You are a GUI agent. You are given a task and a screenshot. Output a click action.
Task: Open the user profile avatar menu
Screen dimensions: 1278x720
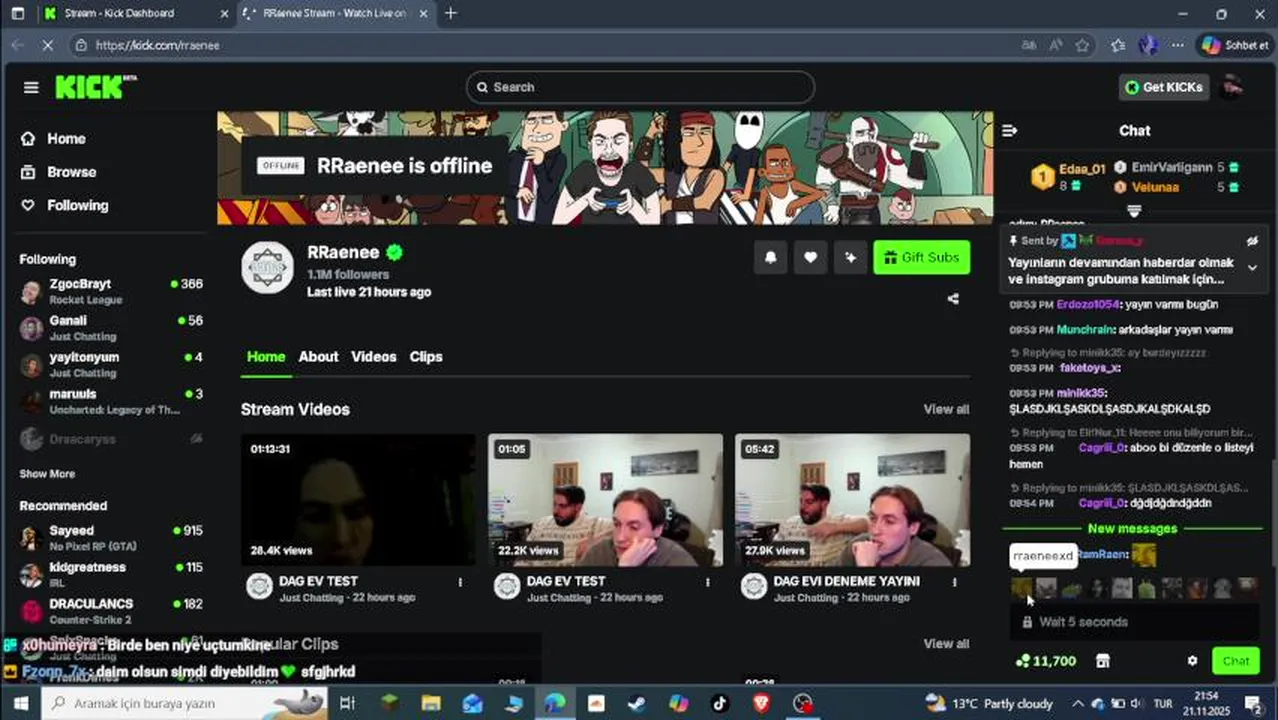click(1233, 87)
